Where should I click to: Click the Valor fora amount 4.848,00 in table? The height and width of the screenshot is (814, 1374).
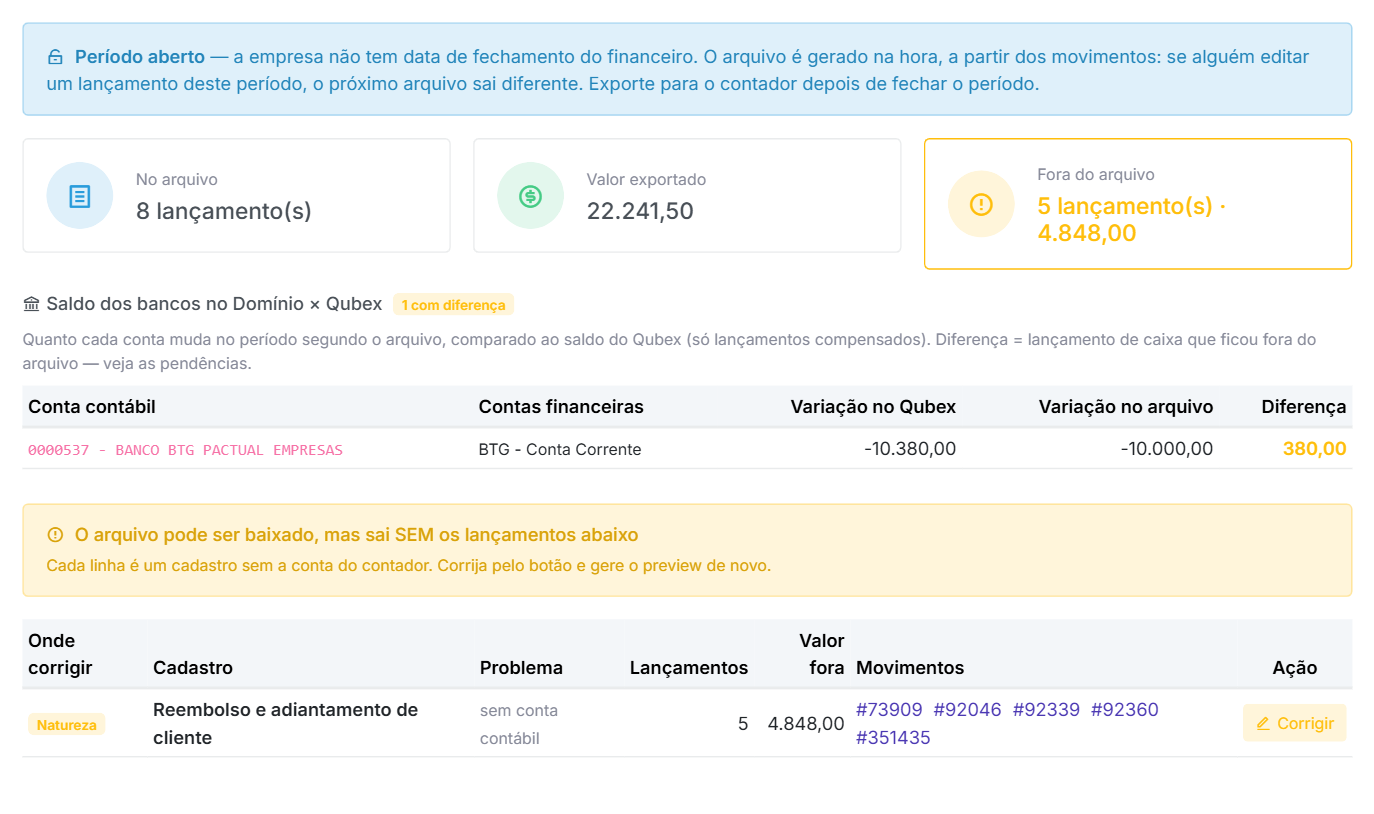click(x=806, y=724)
